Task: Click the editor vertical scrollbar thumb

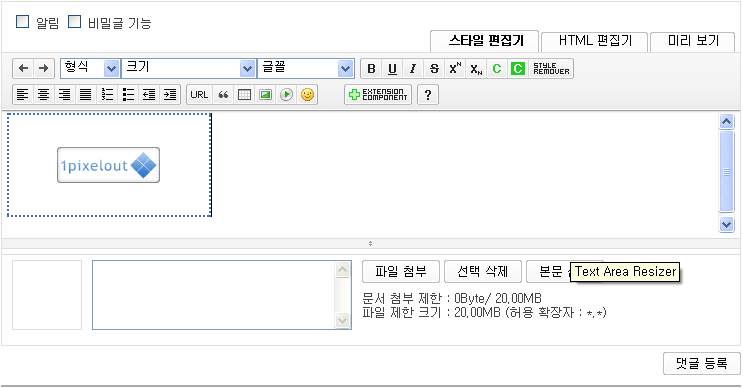Action: [726, 171]
